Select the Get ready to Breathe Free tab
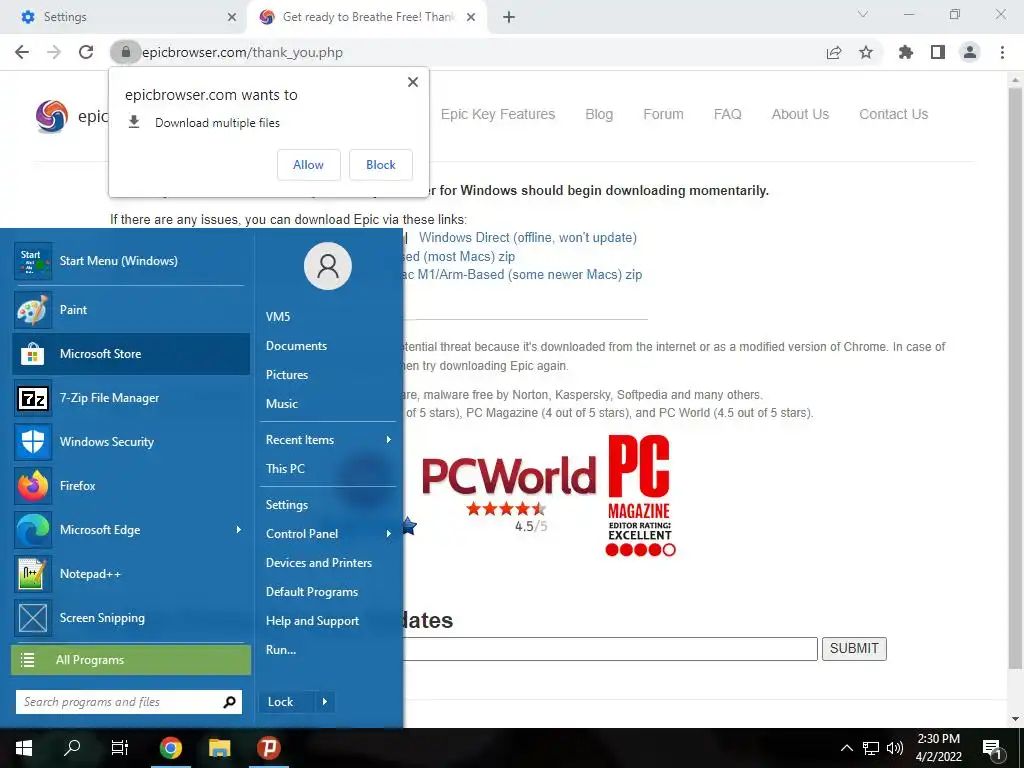 [x=368, y=17]
